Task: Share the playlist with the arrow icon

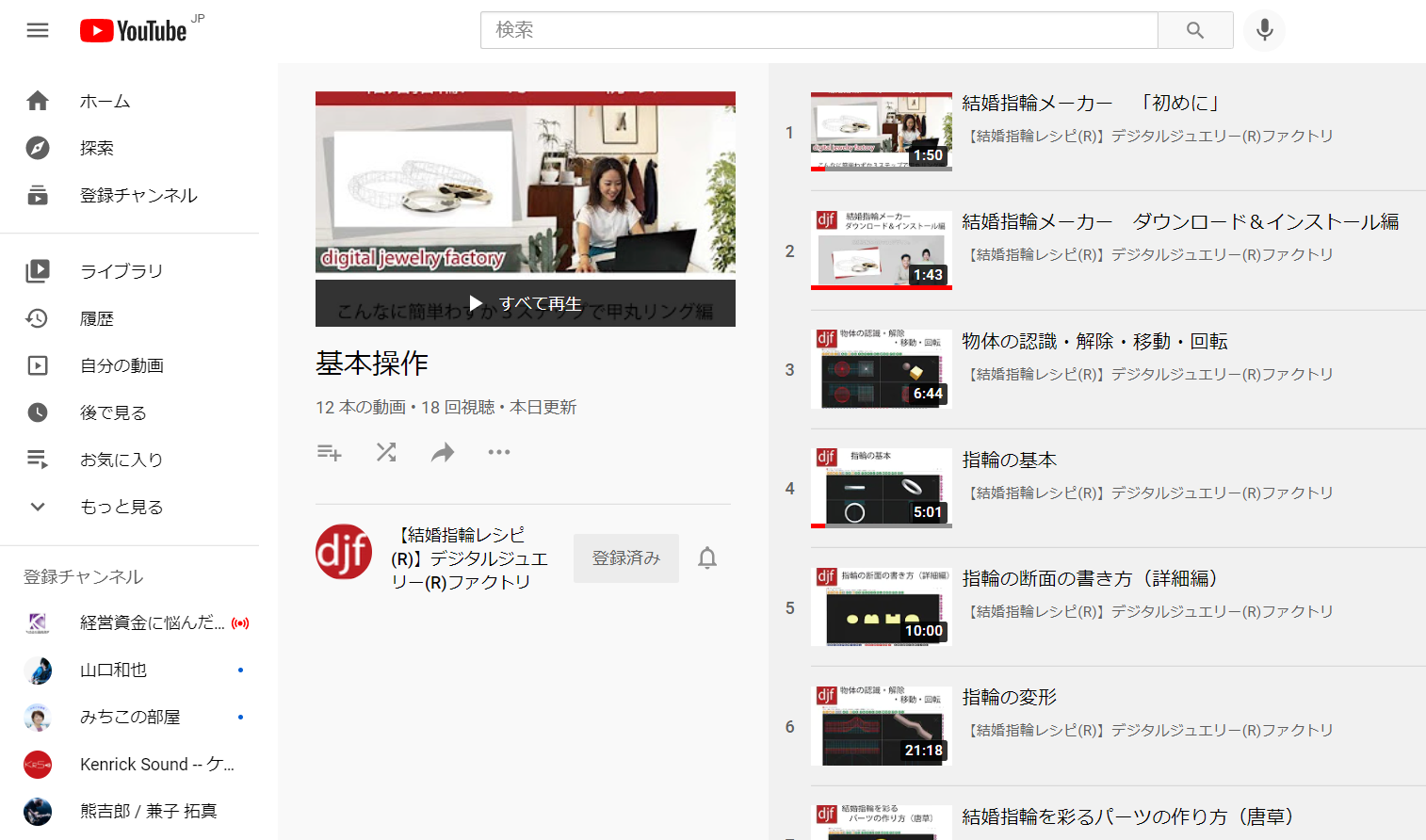Action: coord(443,453)
